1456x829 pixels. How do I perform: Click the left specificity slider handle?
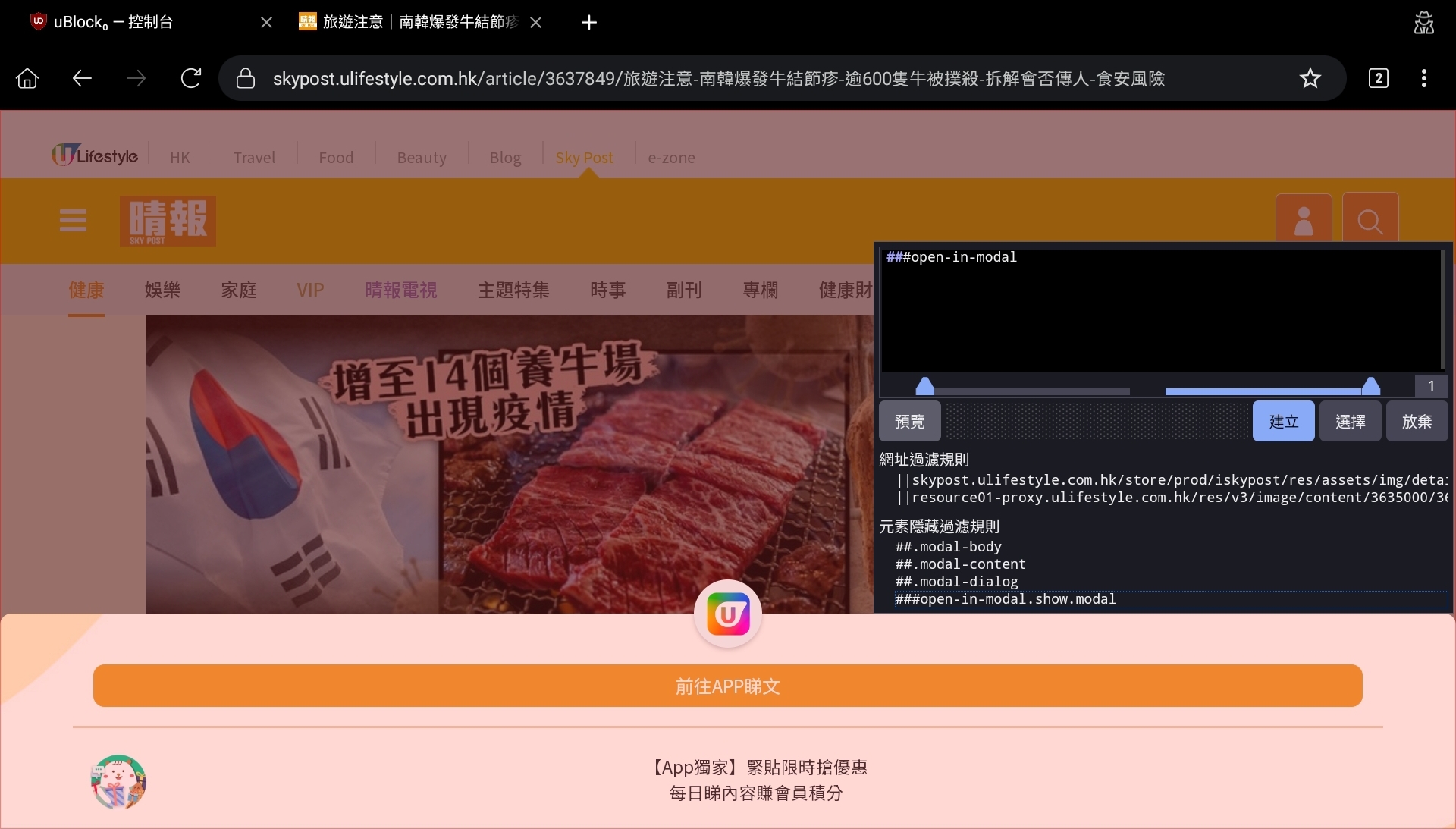tap(927, 385)
